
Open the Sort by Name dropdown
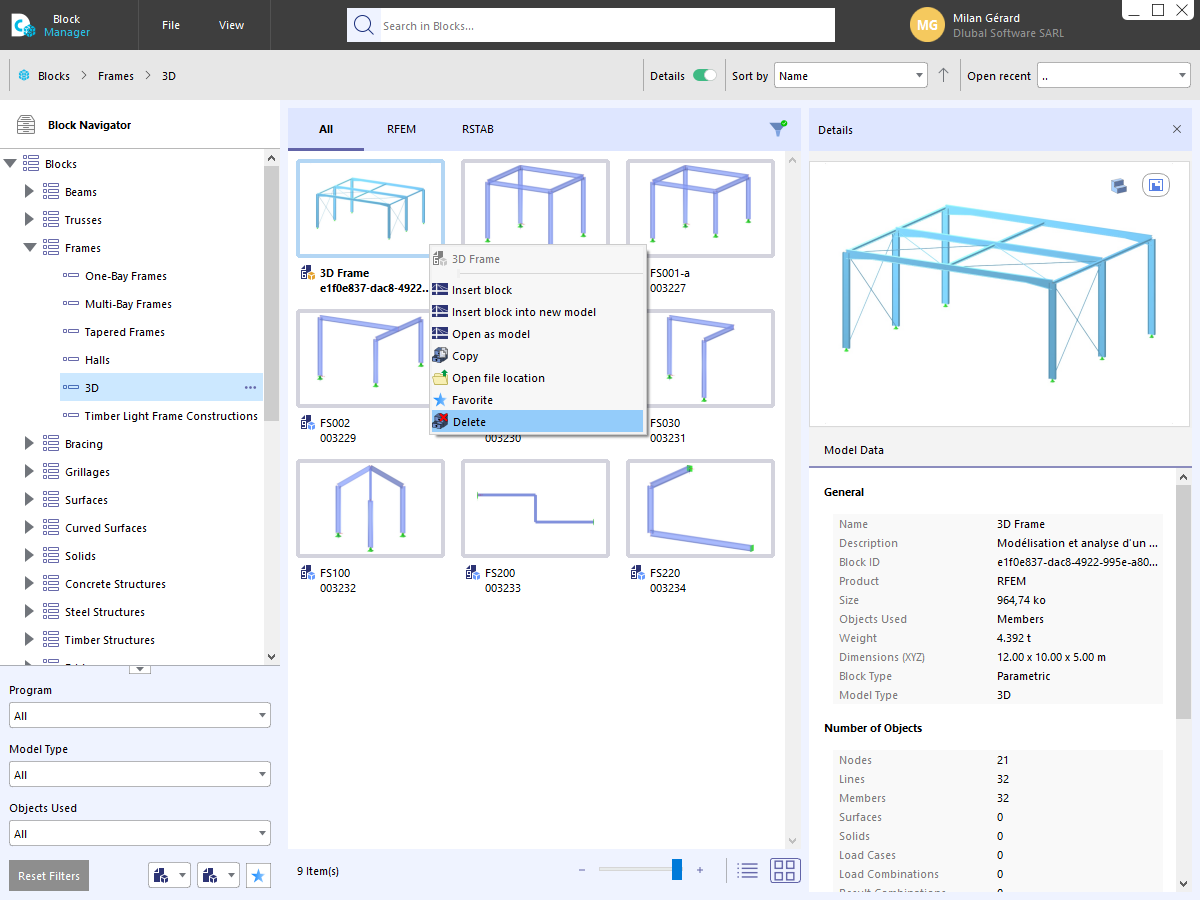click(x=850, y=75)
